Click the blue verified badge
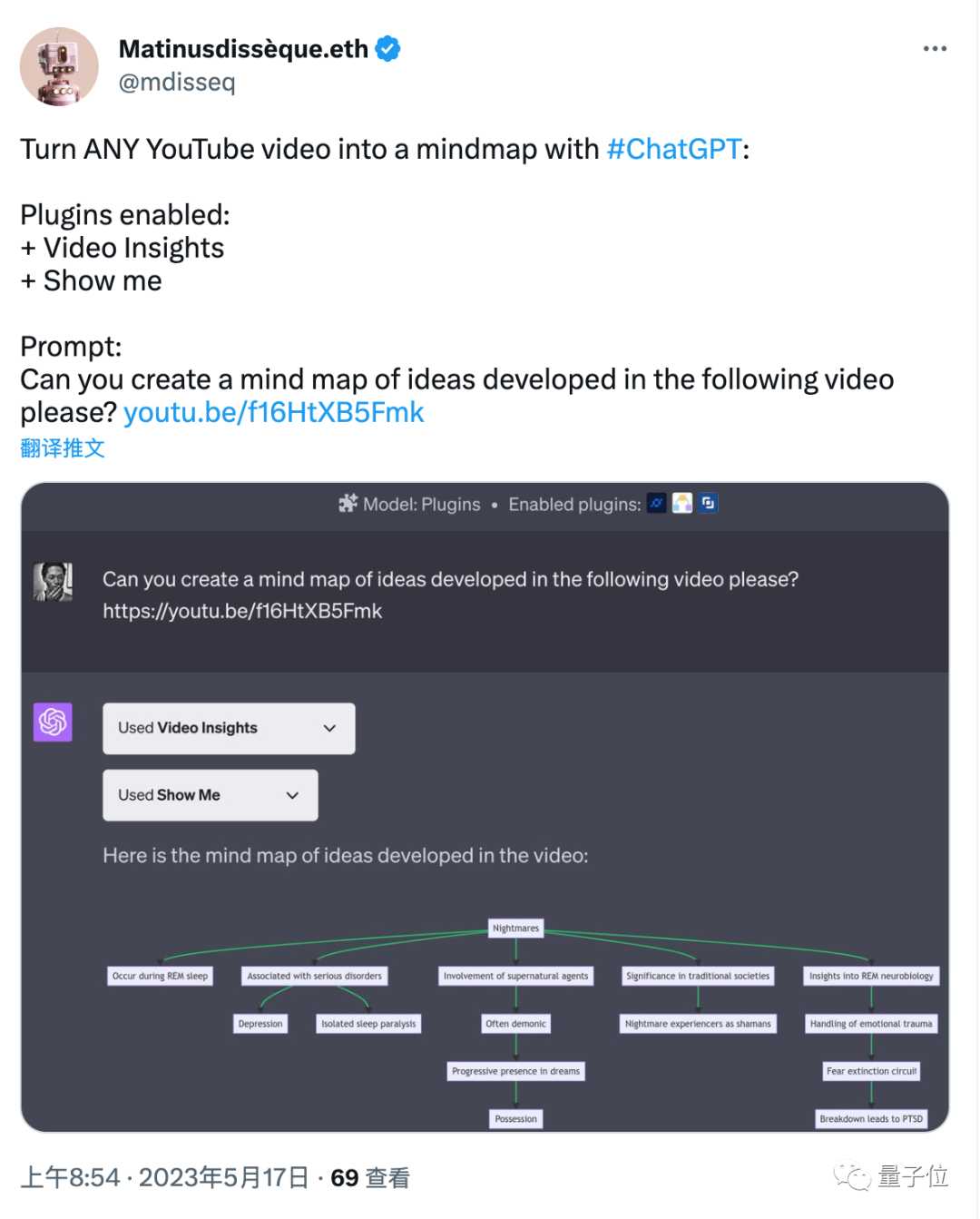The image size is (980, 1219). 387,49
